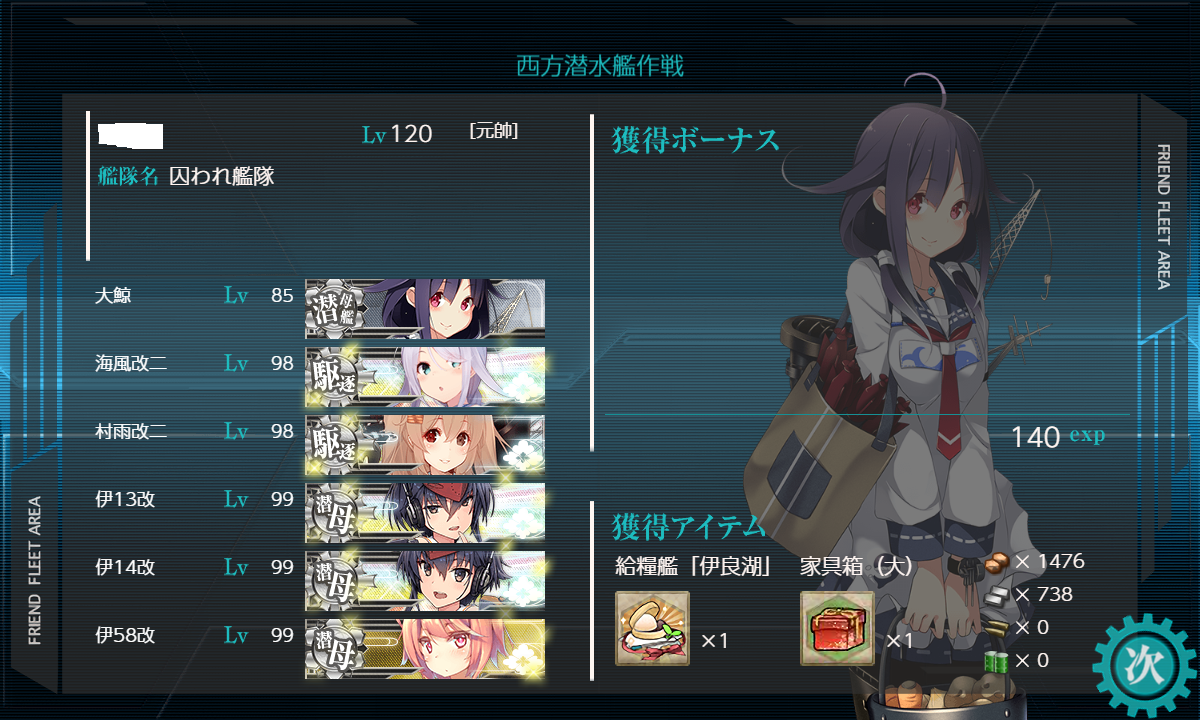Click the fuel resource icon
1200x720 pixels.
pyautogui.click(x=997, y=561)
